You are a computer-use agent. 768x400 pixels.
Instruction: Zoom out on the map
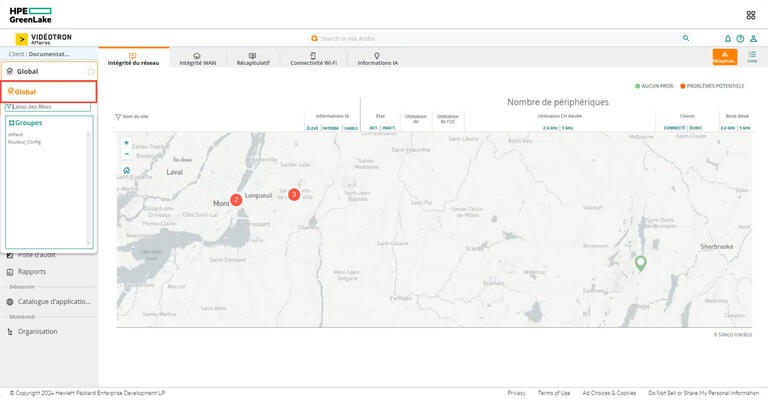pos(126,155)
